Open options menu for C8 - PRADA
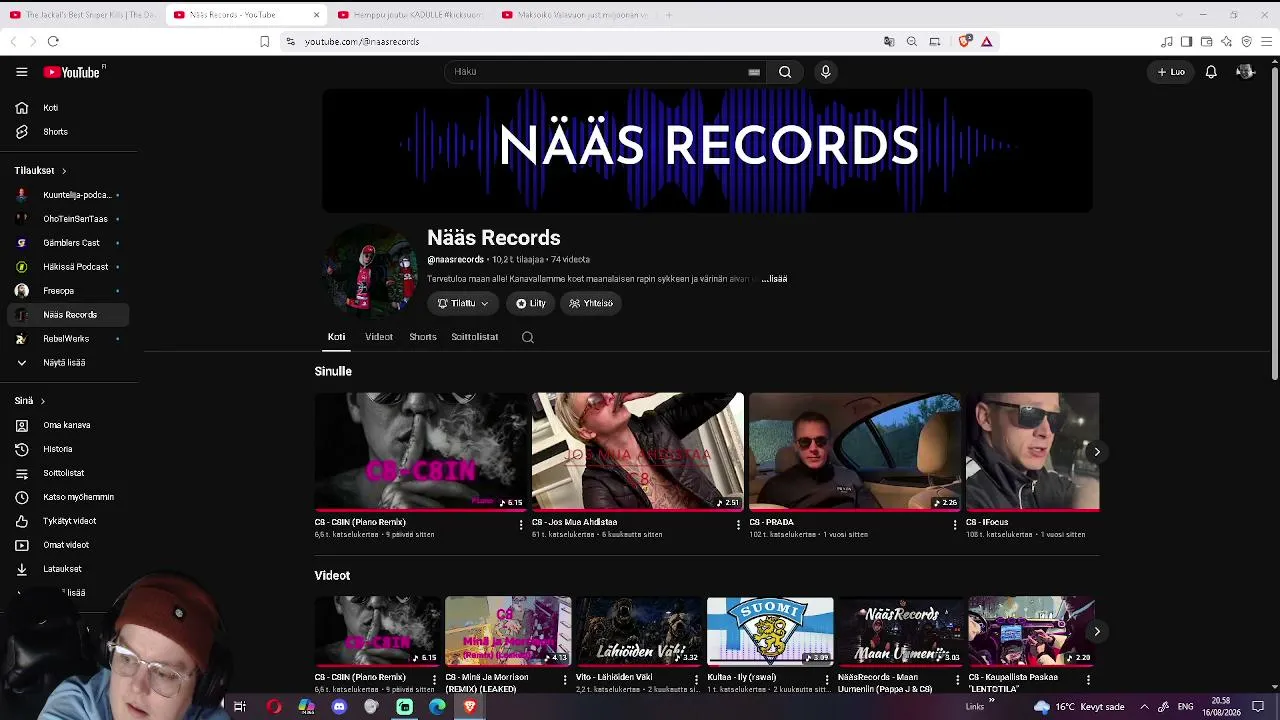Image resolution: width=1280 pixels, height=720 pixels. 955,524
